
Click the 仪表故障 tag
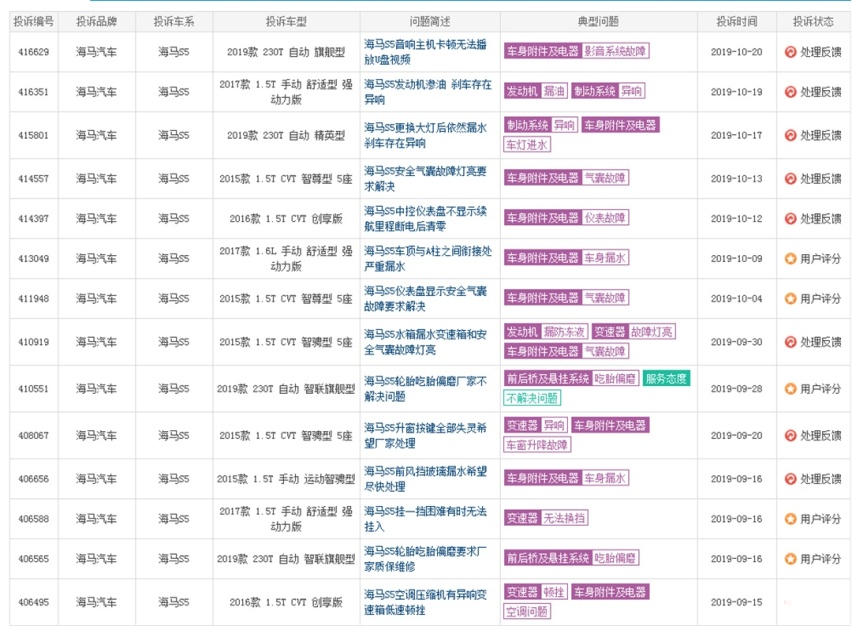point(605,218)
